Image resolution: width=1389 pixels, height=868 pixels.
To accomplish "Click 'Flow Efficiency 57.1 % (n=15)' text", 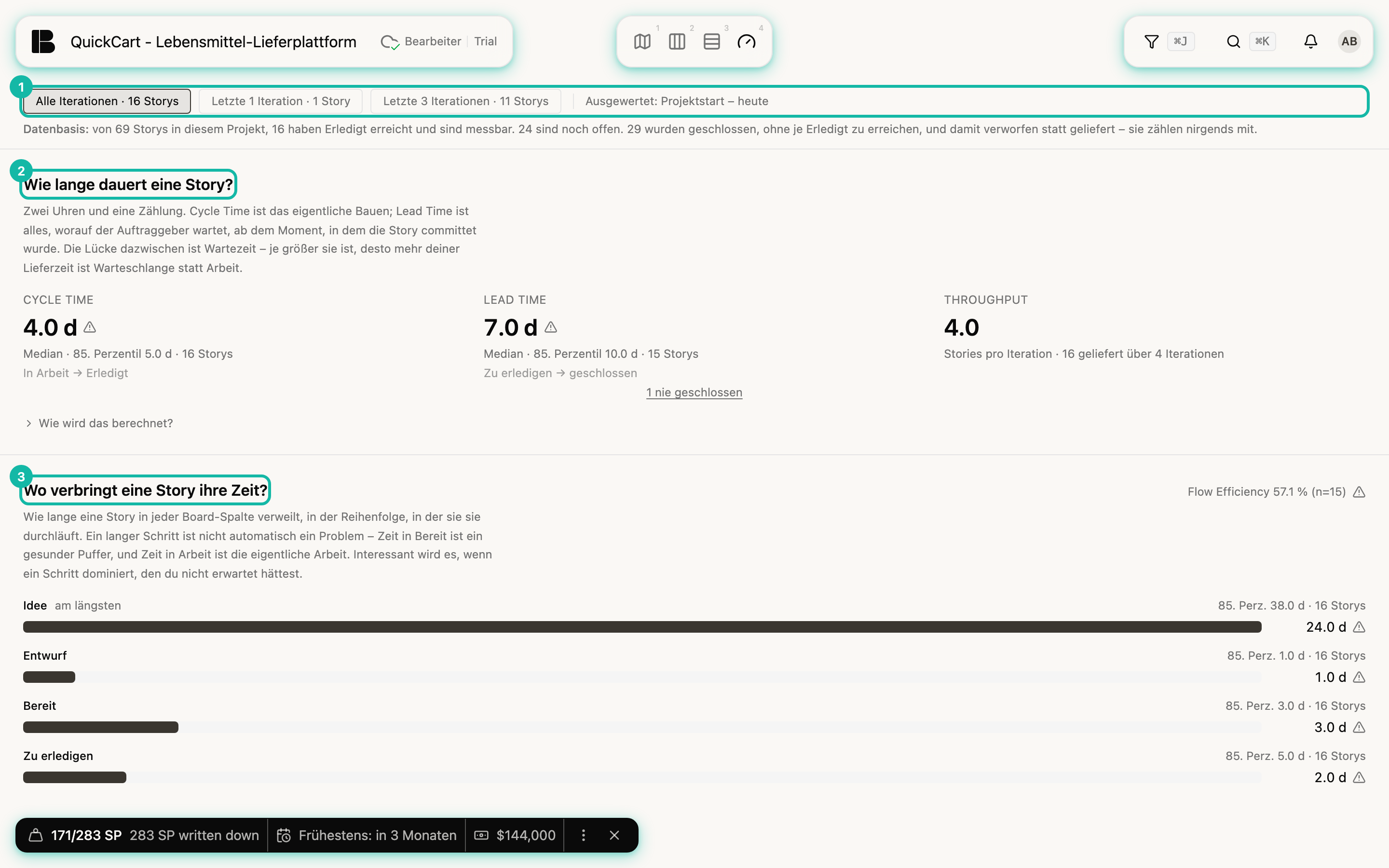I will (1266, 492).
